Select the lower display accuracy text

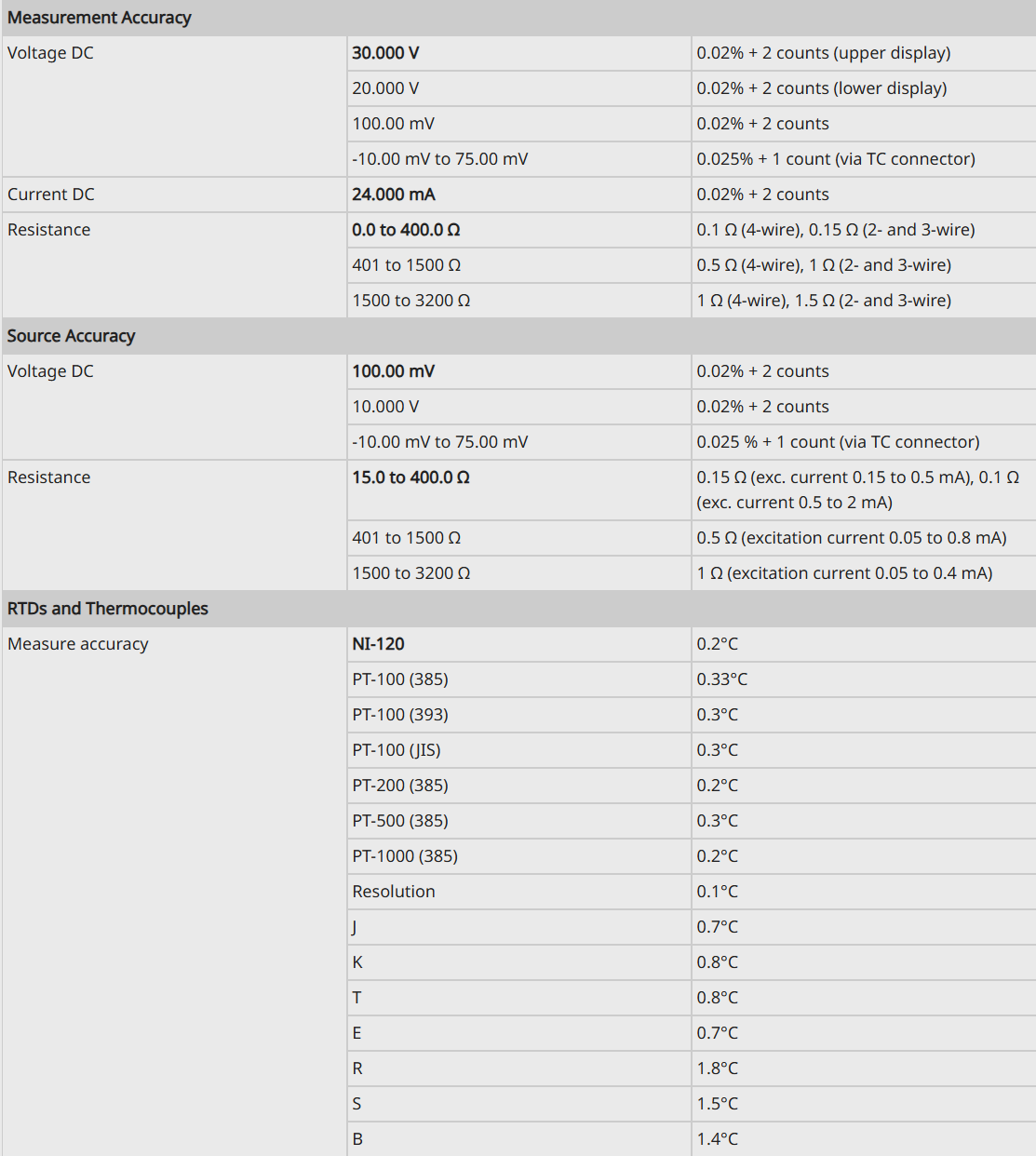(x=822, y=88)
